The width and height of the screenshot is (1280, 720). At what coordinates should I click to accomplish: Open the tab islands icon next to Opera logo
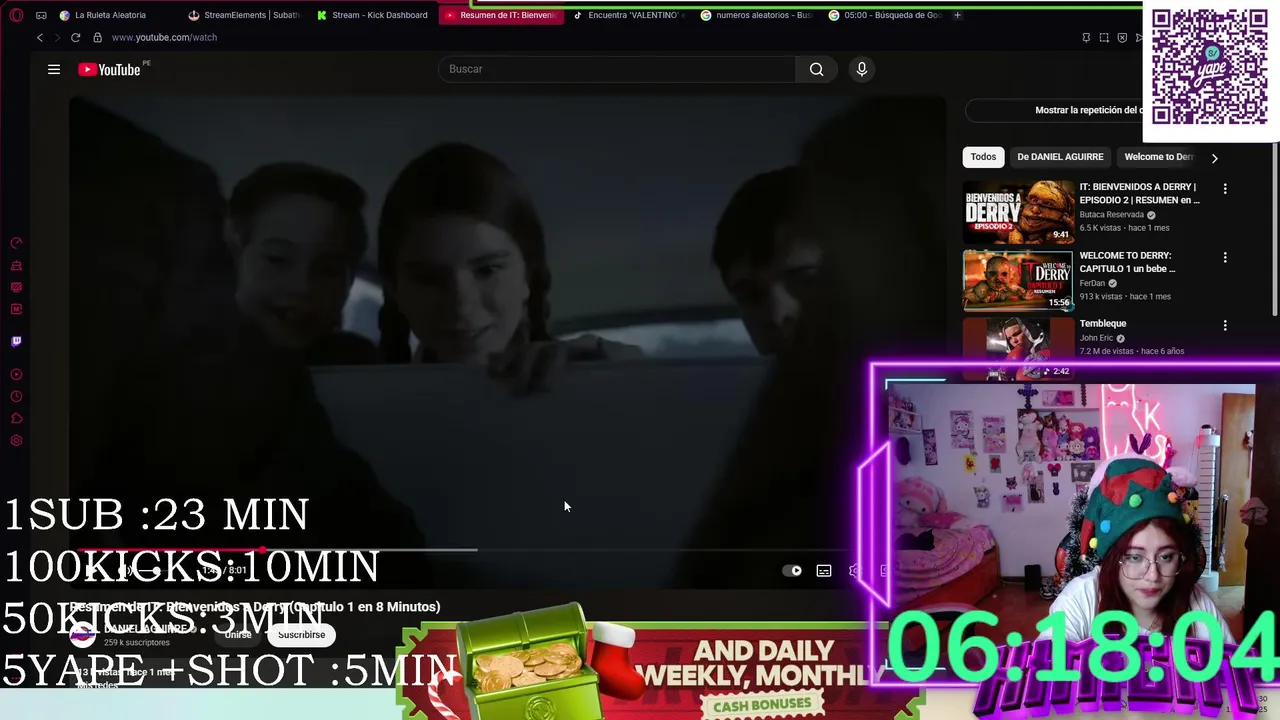pyautogui.click(x=41, y=15)
